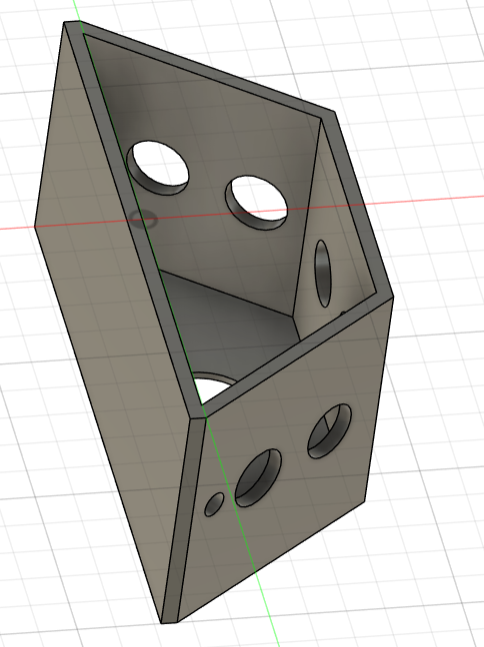Select the smallest hole on the front face
The height and width of the screenshot is (647, 484).
point(214,504)
